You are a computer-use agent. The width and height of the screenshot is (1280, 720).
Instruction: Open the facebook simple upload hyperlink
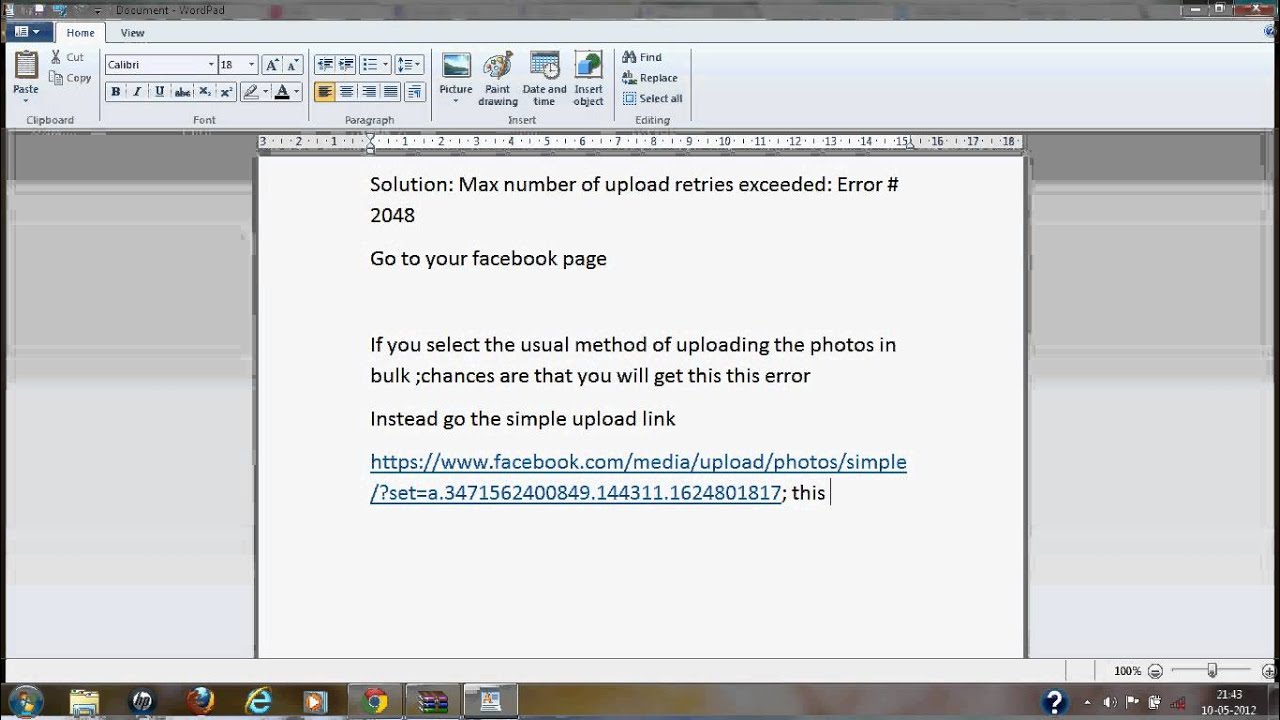click(x=638, y=477)
